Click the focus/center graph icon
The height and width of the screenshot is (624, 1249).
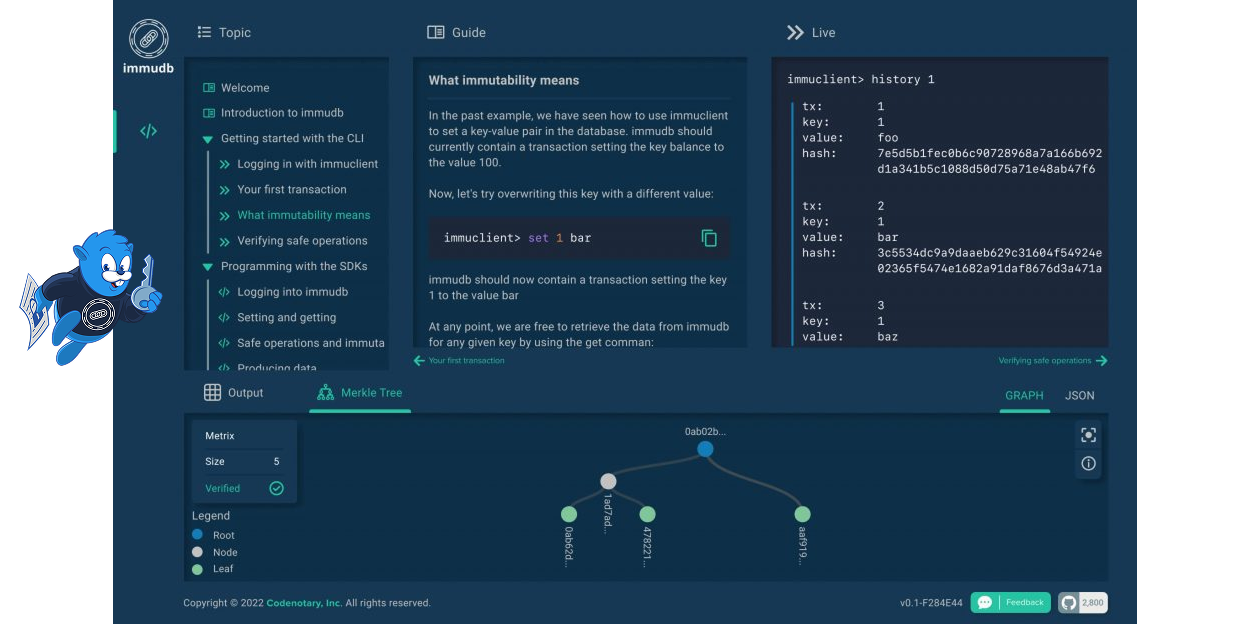coord(1088,435)
